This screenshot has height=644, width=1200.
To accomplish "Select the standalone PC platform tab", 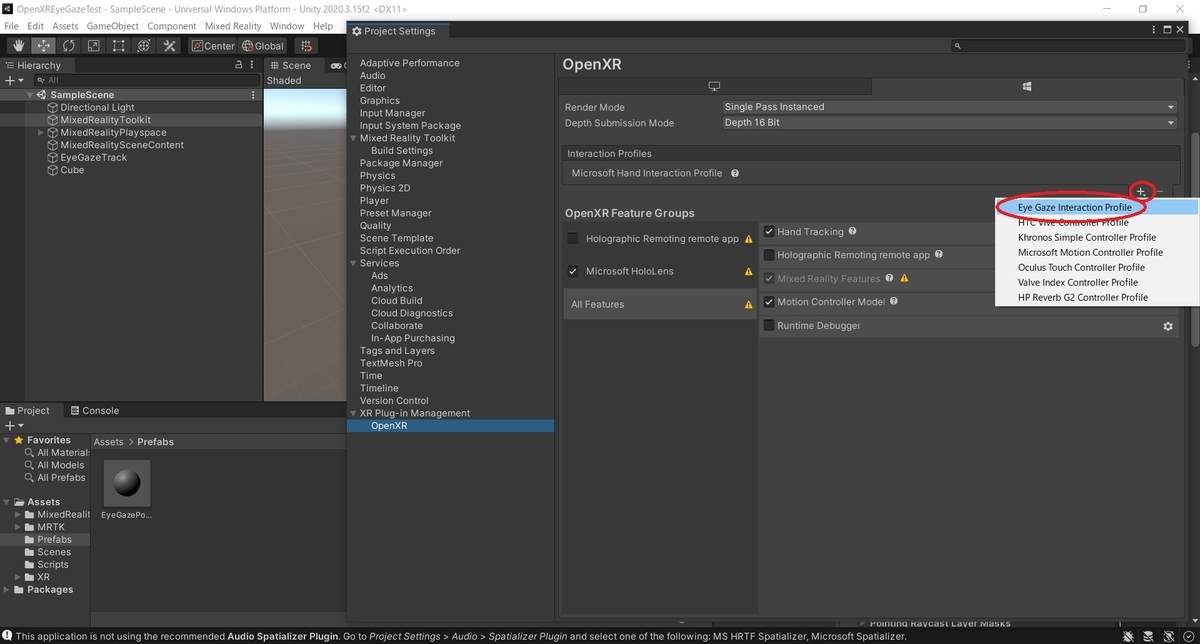I will (714, 87).
